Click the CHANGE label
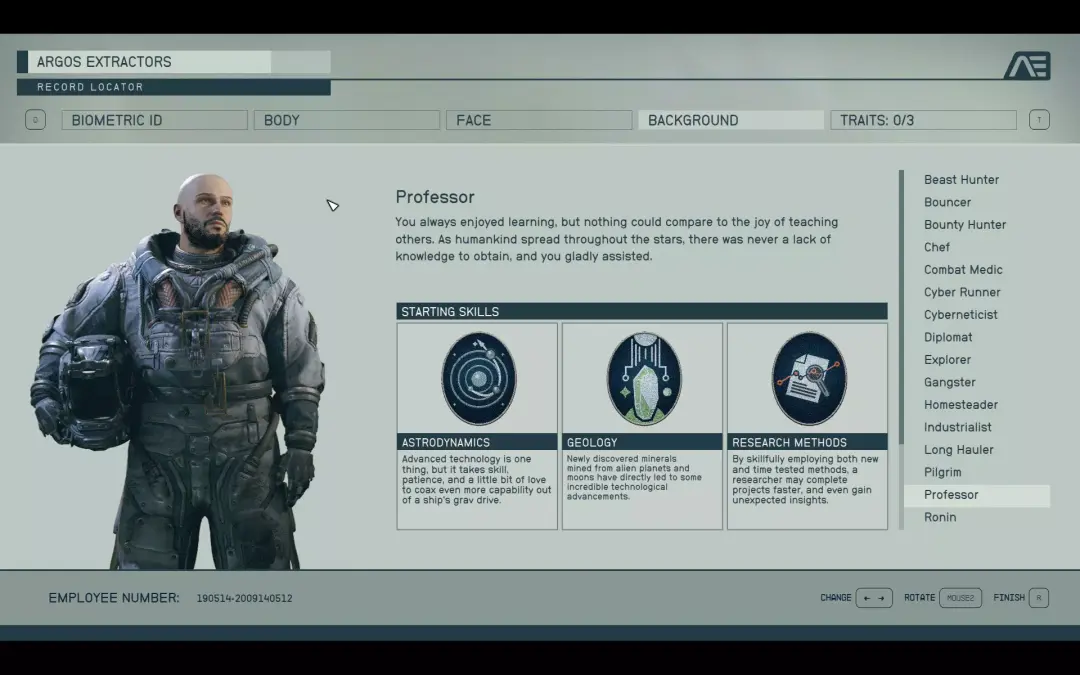Viewport: 1080px width, 675px height. (835, 598)
